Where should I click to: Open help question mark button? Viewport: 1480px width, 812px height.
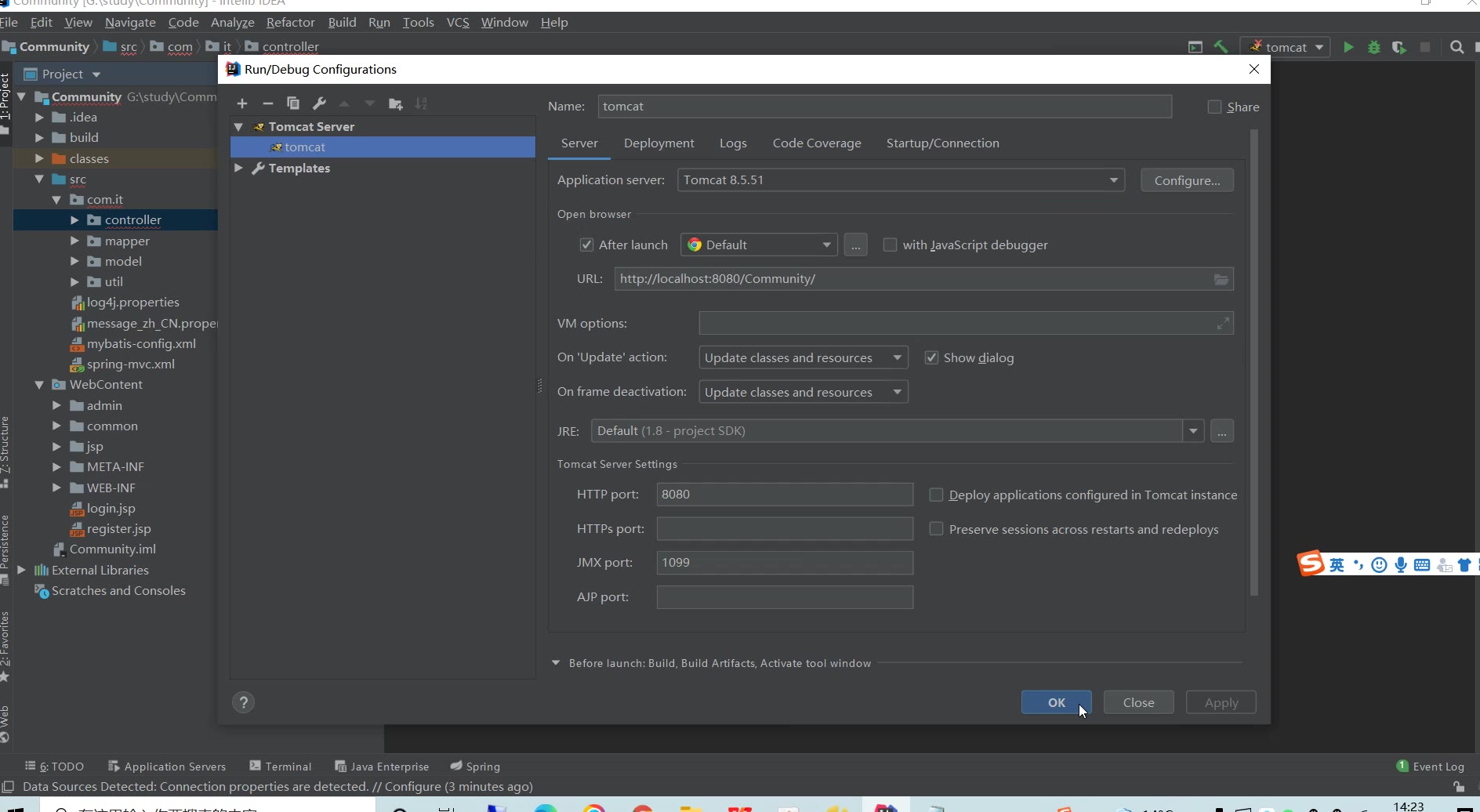[x=244, y=702]
